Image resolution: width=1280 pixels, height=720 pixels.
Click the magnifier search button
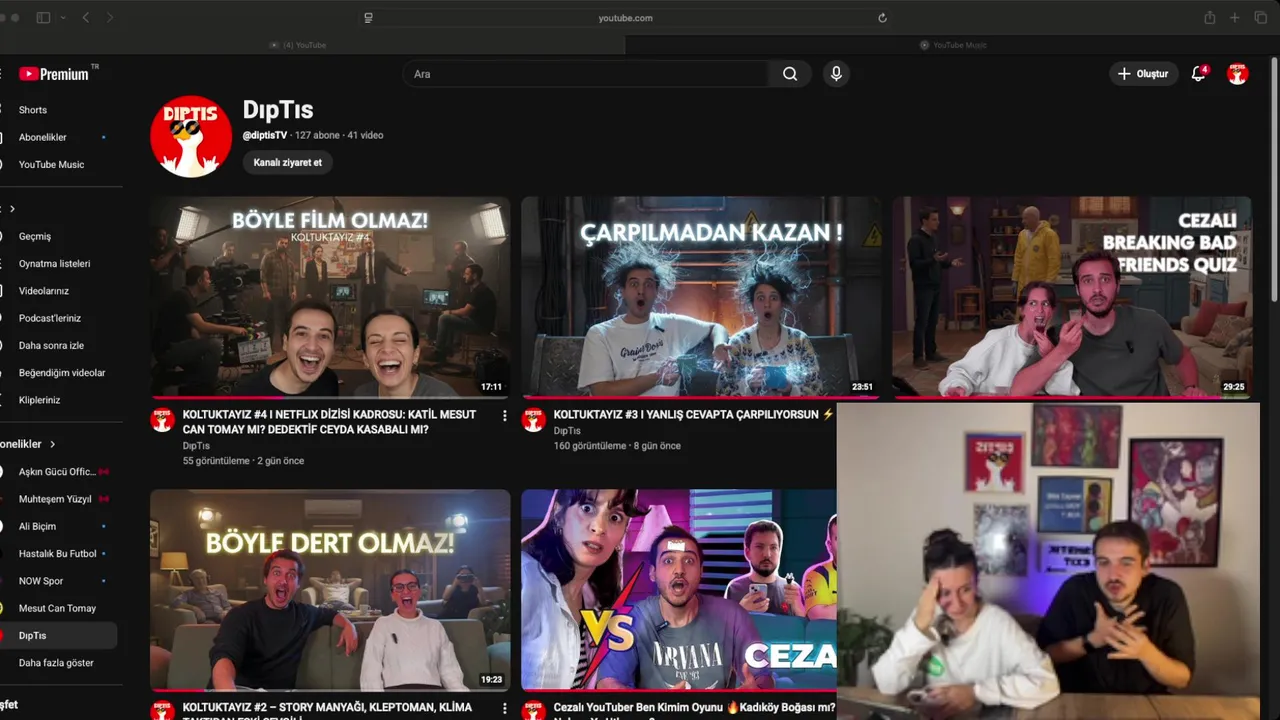(x=790, y=74)
